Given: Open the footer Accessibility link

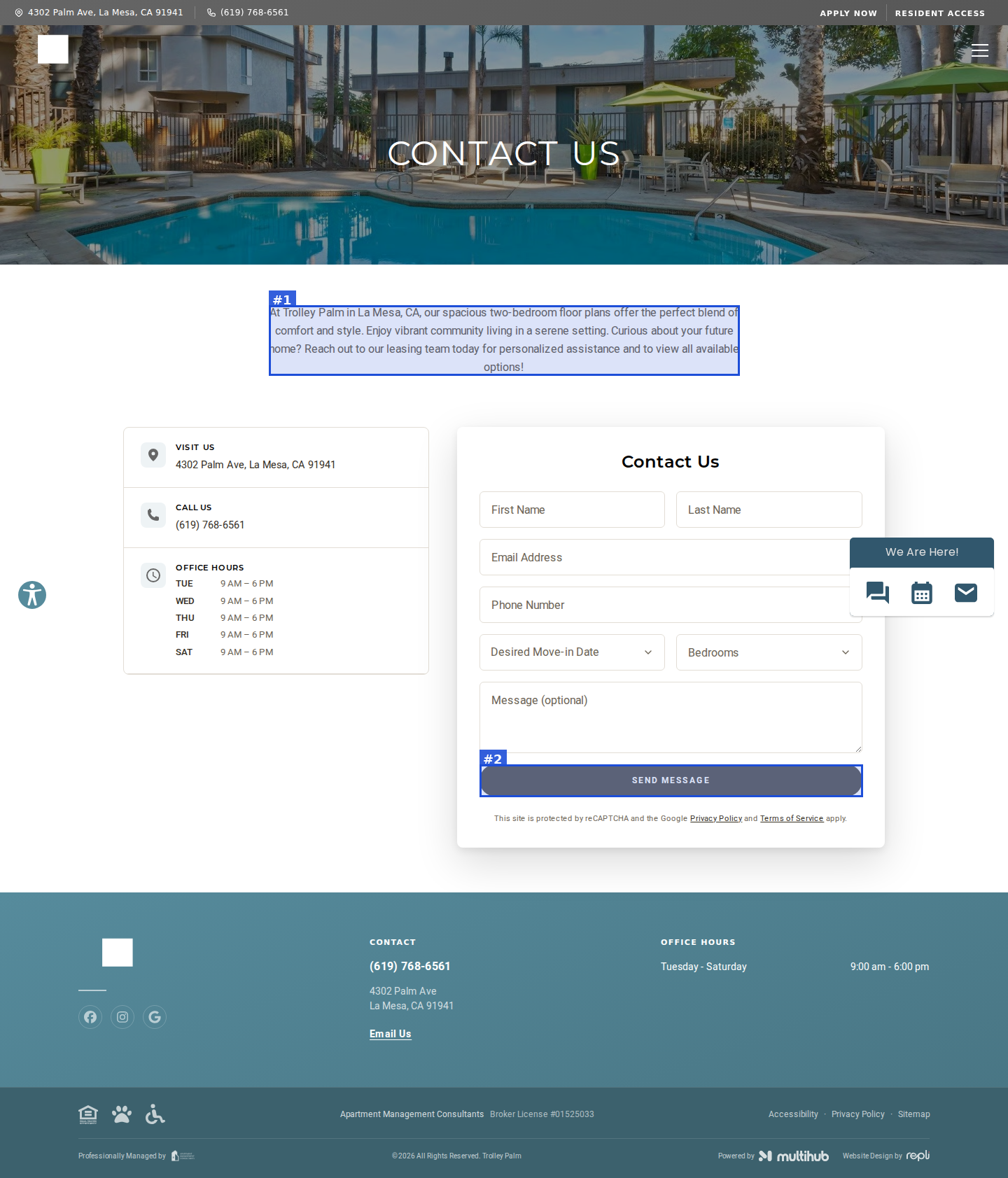Looking at the screenshot, I should coord(793,1114).
